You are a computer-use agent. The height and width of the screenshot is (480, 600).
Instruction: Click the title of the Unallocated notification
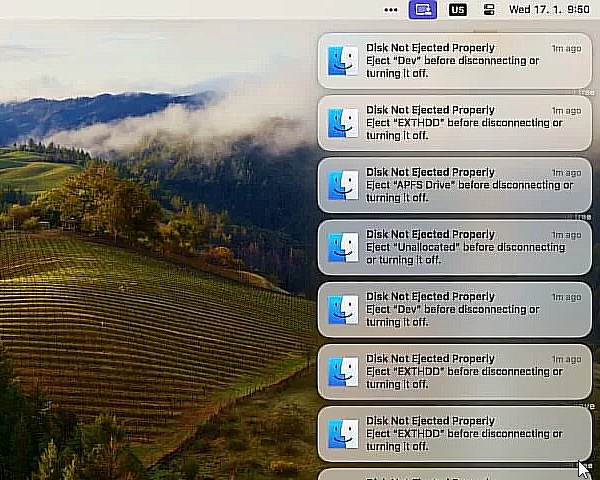point(430,234)
